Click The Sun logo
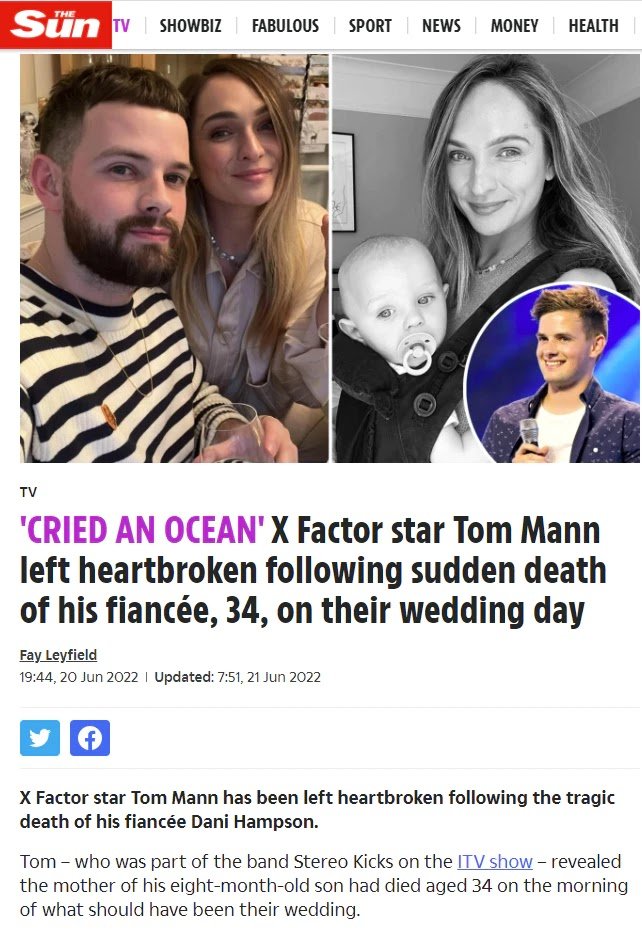This screenshot has height=931, width=642. tap(54, 24)
